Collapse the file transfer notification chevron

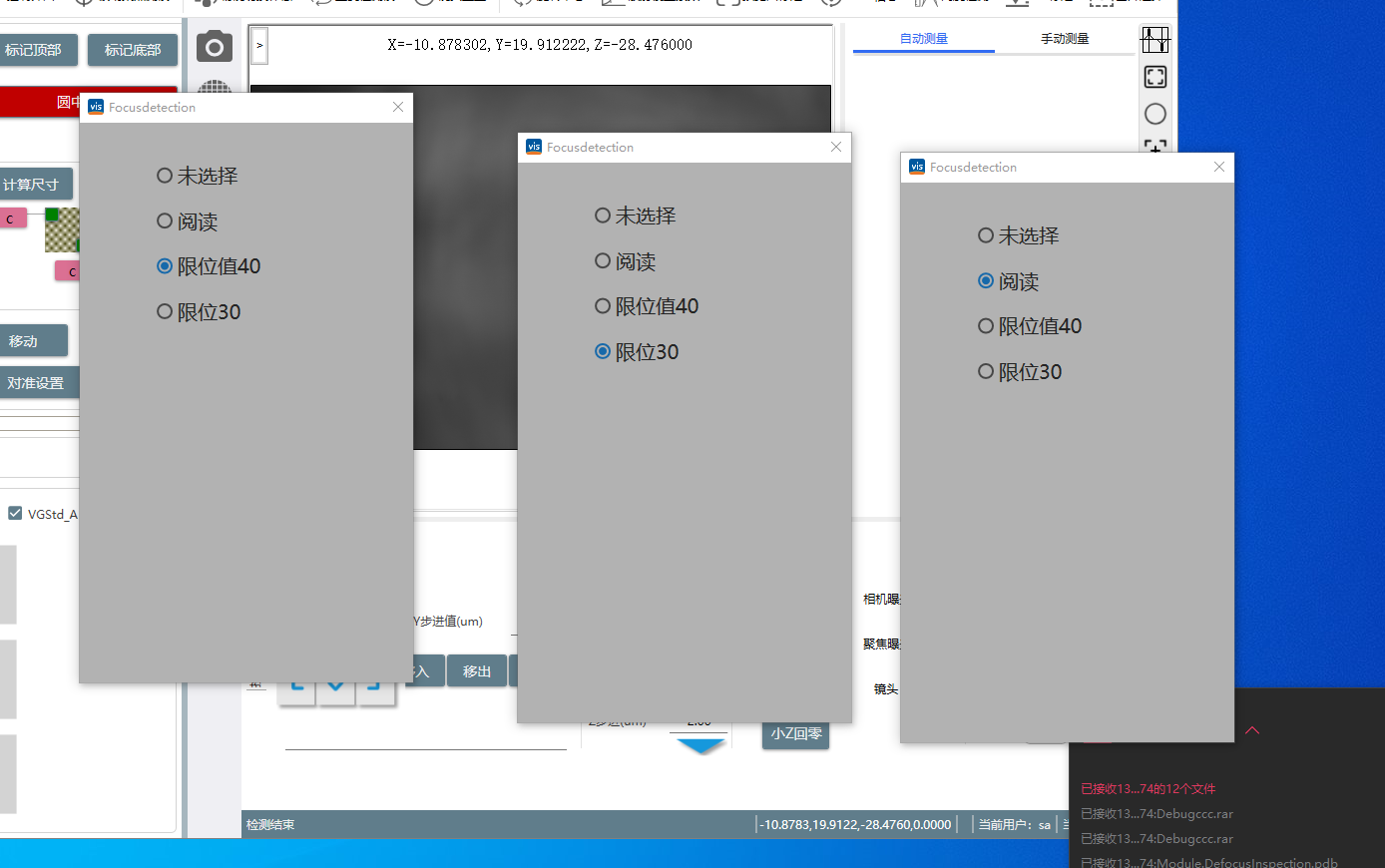(1252, 730)
